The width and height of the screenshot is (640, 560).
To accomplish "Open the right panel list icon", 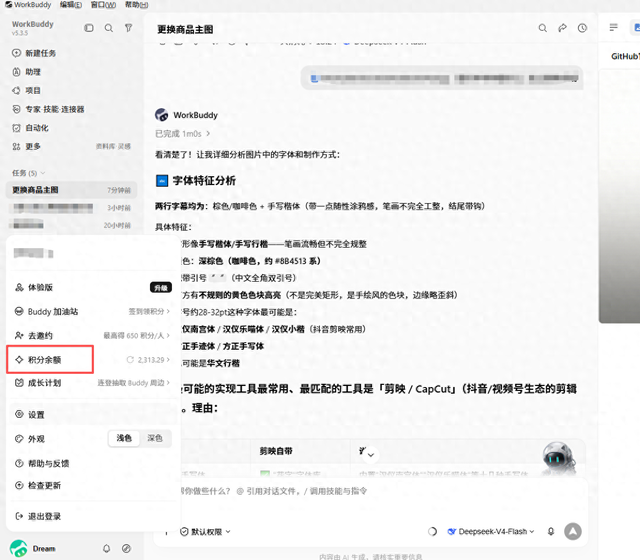I will point(613,27).
